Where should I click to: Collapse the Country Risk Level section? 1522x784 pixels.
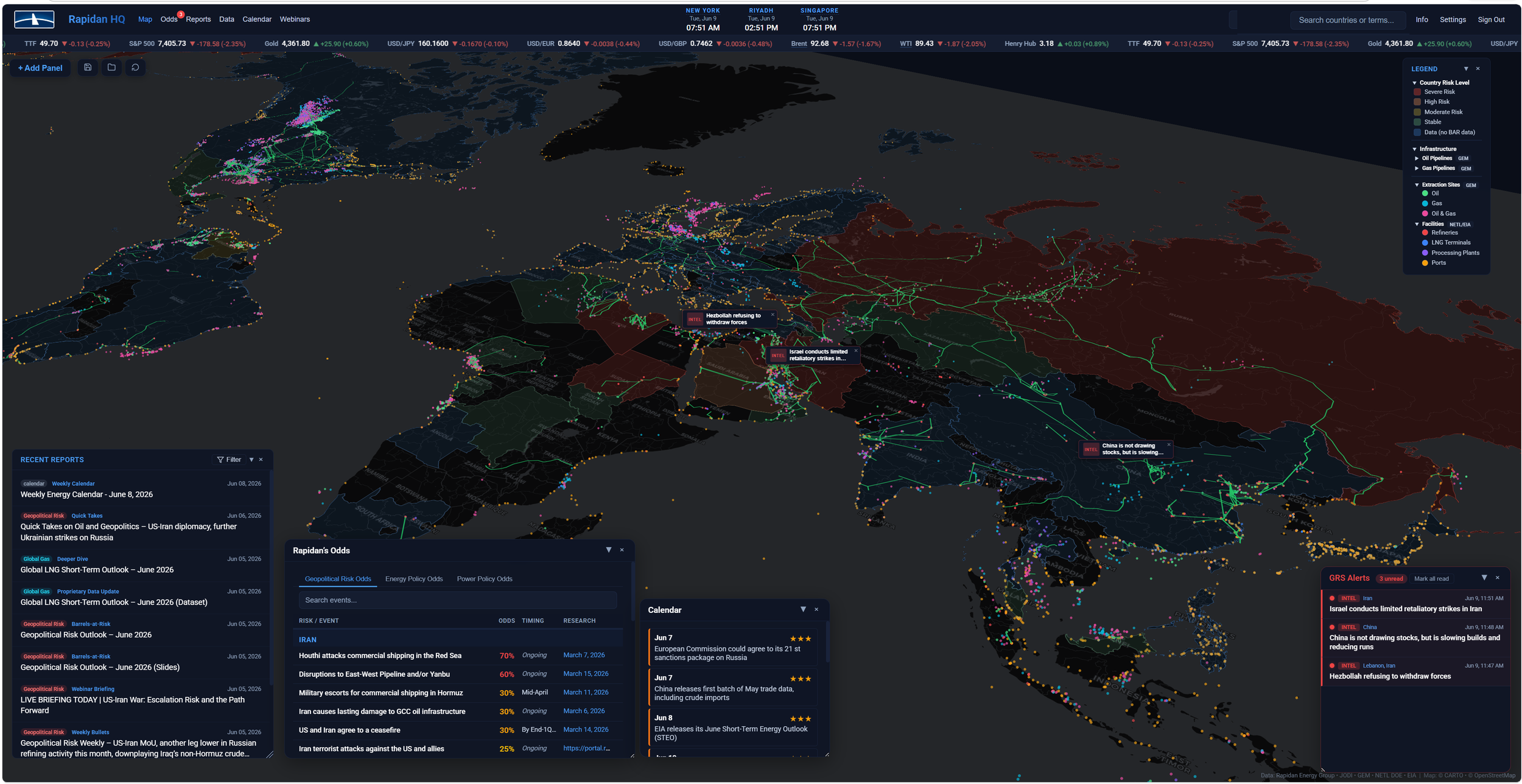tap(1414, 83)
